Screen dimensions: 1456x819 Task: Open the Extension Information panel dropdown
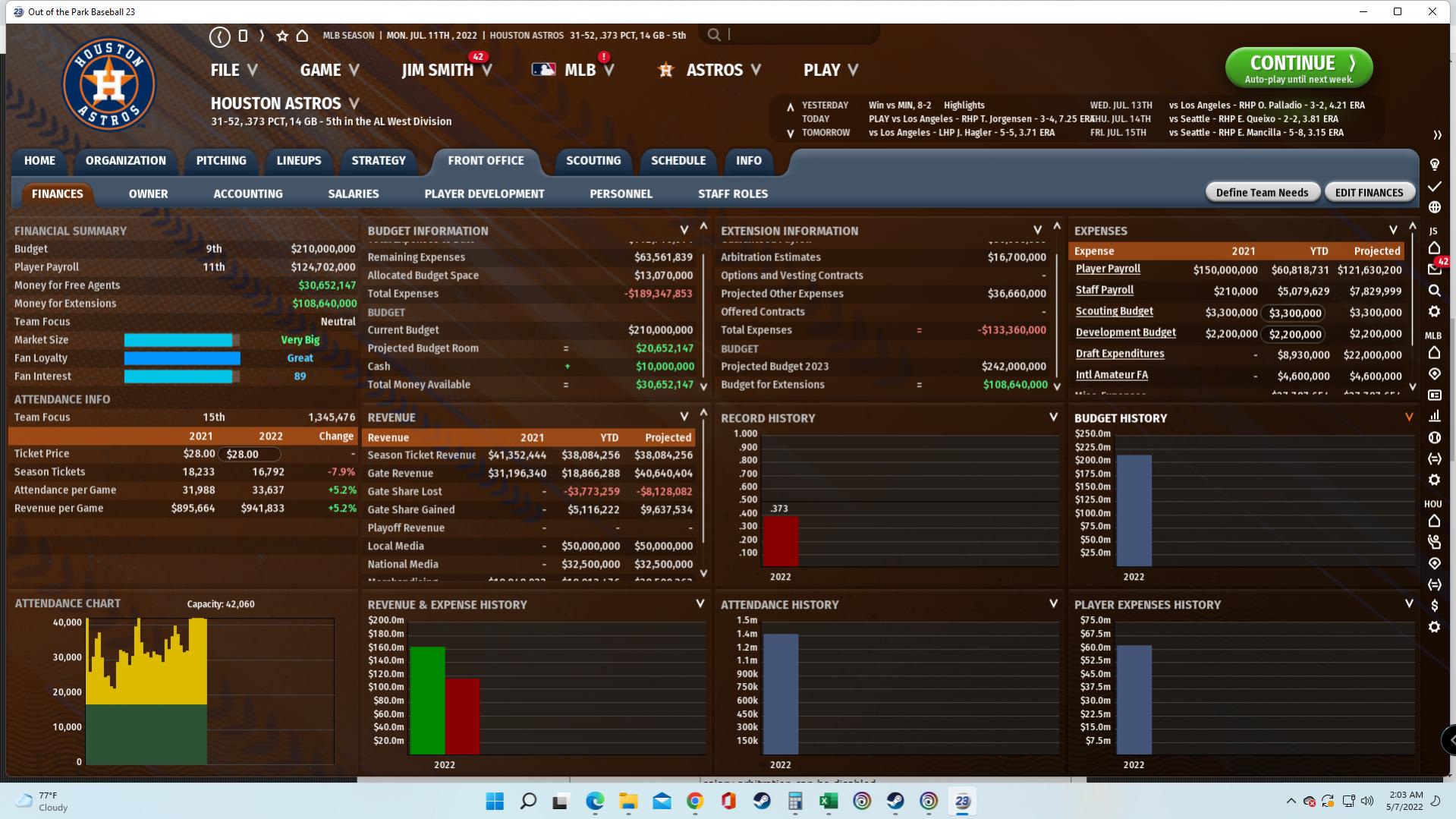[x=1037, y=230]
